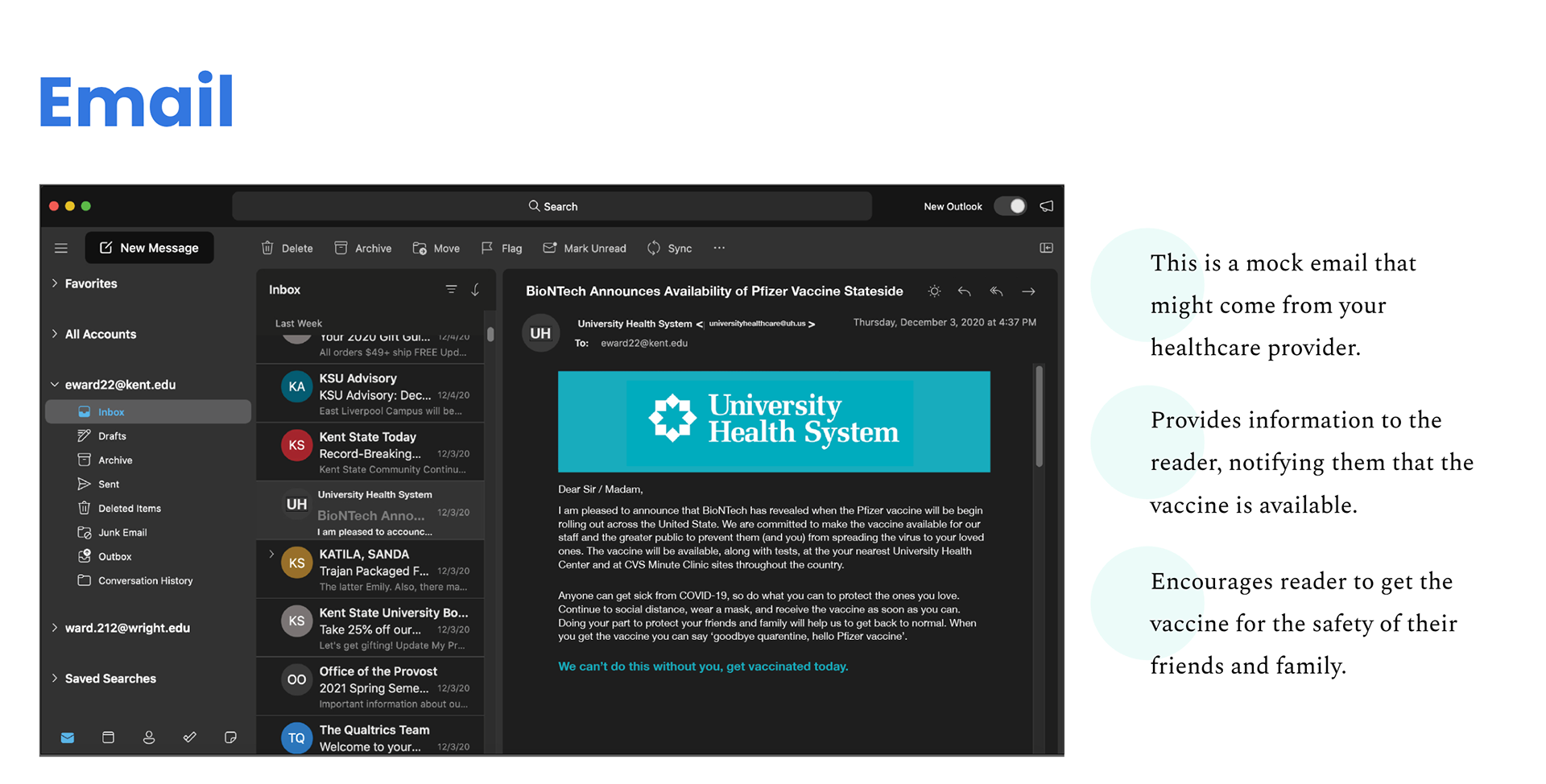The height and width of the screenshot is (784, 1546).
Task: Toggle the reading pane layout icon
Action: coord(1046,248)
